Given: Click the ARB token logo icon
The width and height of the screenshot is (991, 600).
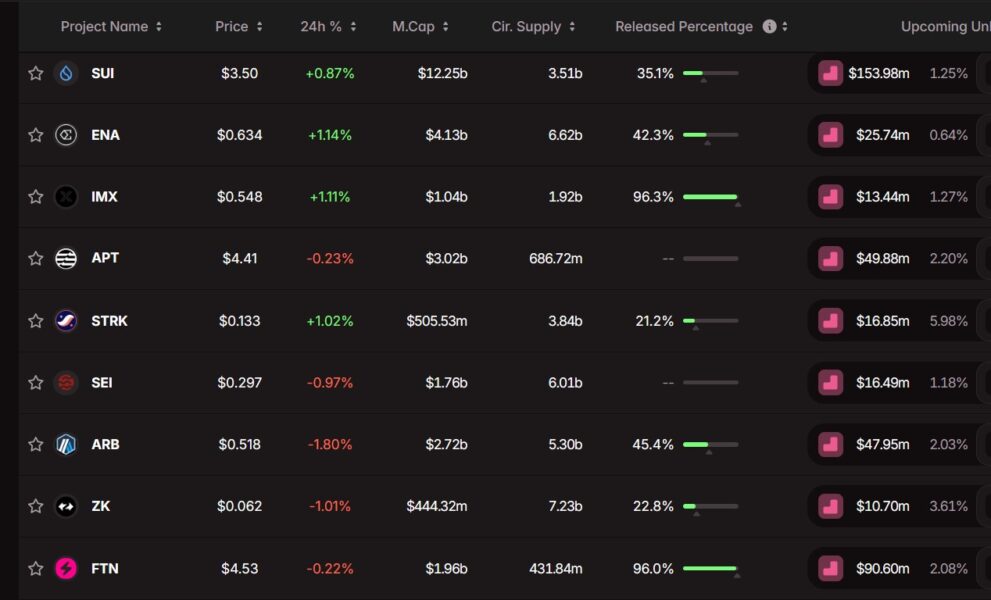Looking at the screenshot, I should [x=66, y=444].
